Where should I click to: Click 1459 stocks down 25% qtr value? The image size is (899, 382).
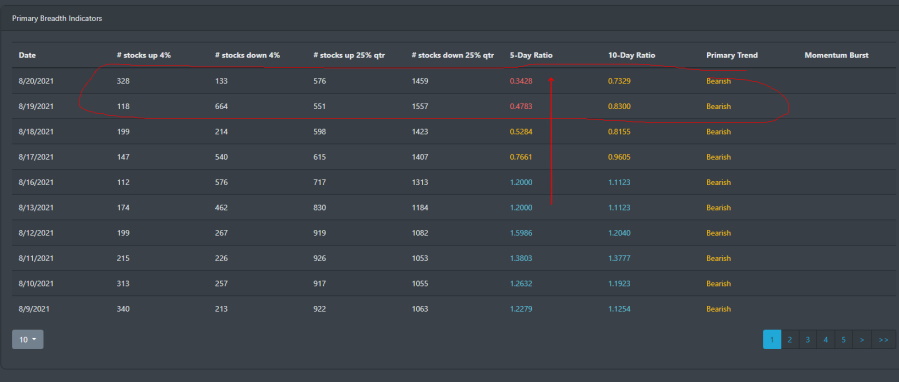tap(420, 81)
